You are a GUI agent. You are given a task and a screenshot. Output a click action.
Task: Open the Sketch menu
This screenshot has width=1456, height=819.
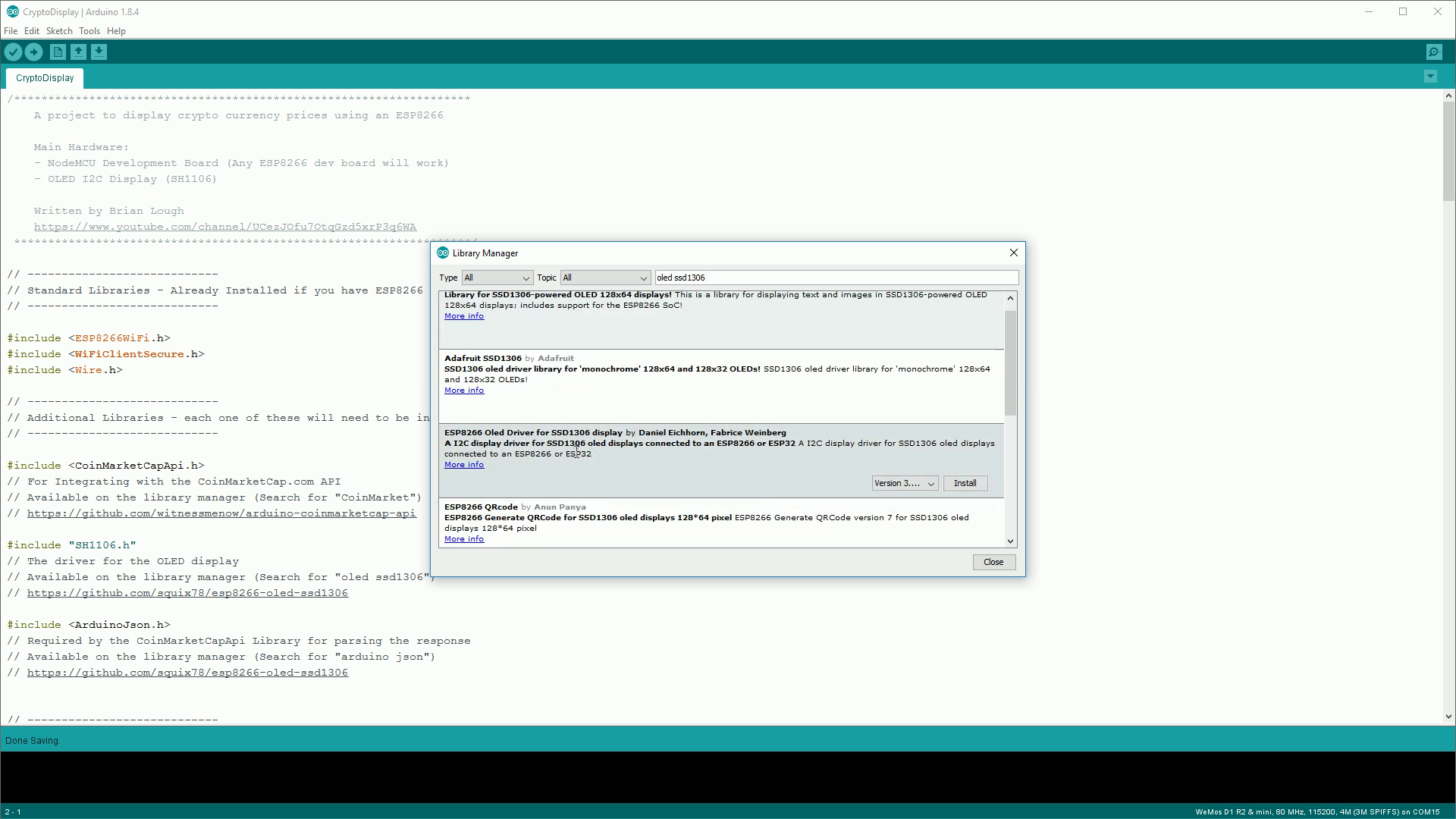(x=59, y=31)
